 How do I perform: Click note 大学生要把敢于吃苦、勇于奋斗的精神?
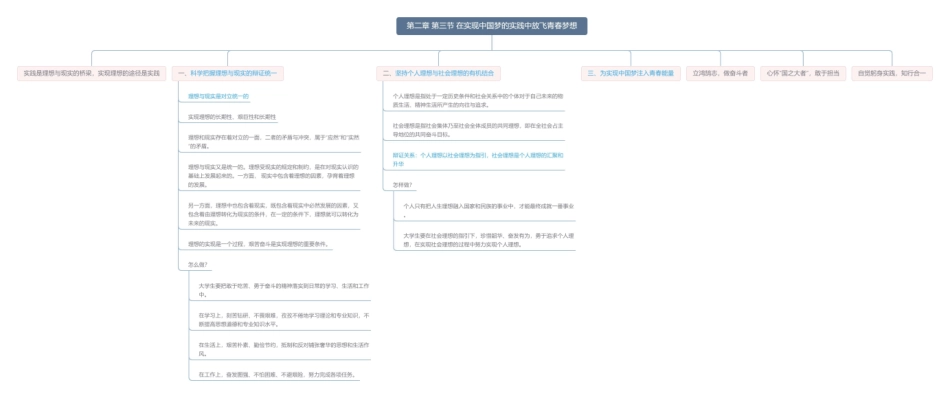[284, 290]
